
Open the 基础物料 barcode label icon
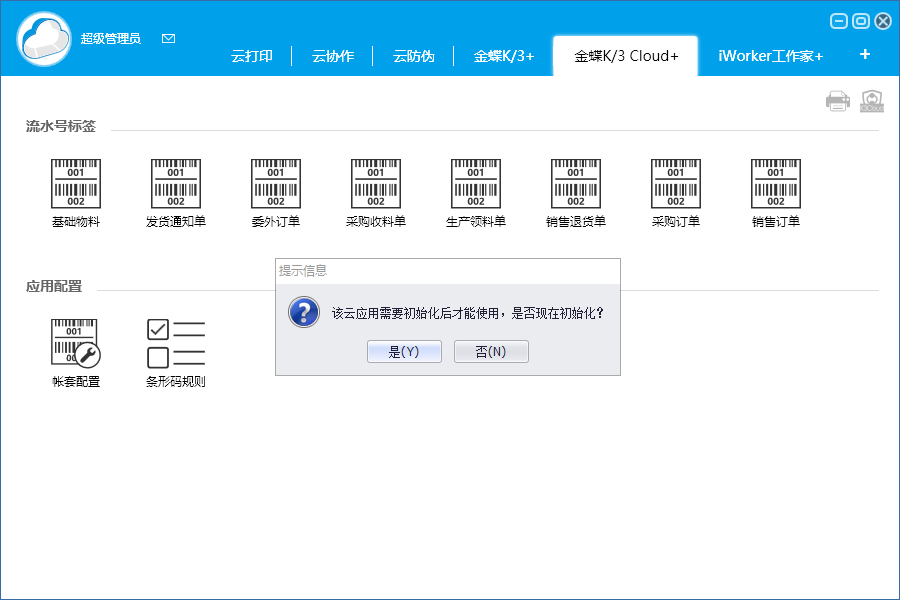tap(76, 184)
